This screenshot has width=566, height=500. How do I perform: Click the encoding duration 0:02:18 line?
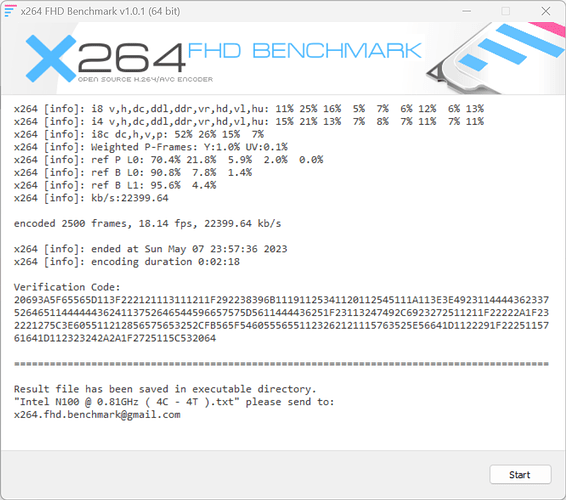(127, 262)
